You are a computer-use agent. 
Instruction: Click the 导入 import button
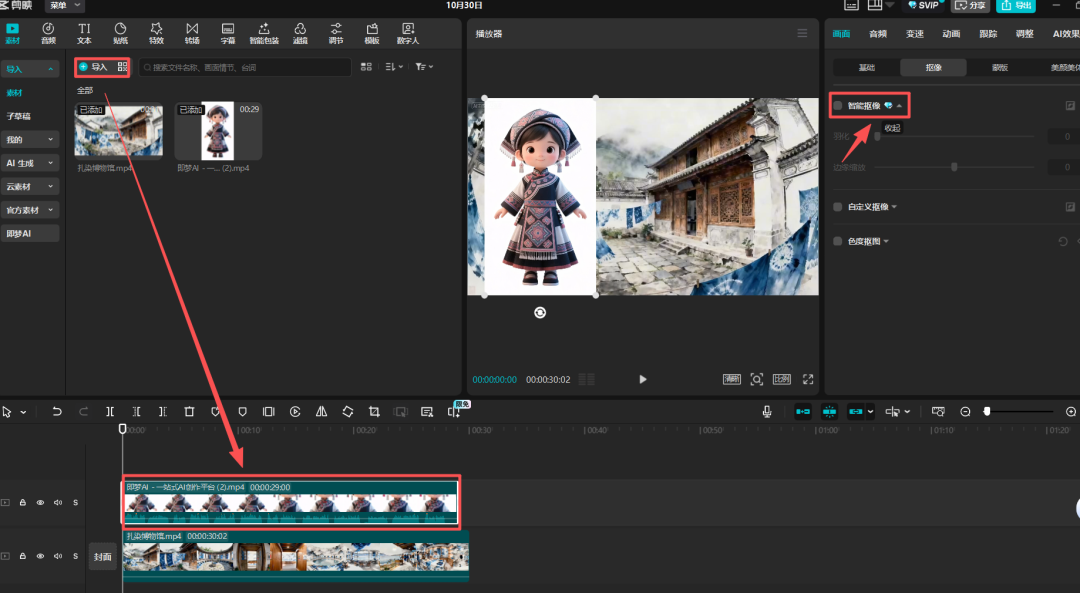tap(93, 67)
